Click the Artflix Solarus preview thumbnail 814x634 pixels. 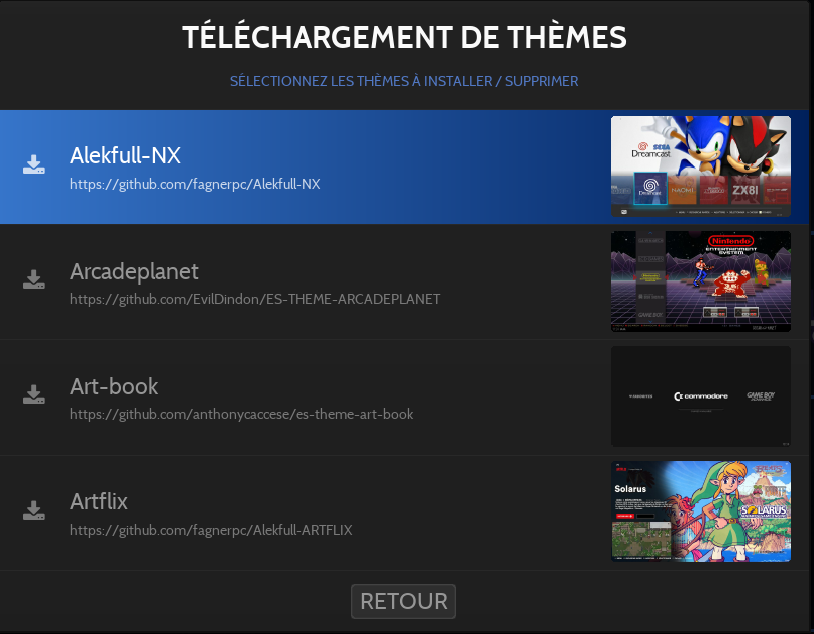pos(700,511)
